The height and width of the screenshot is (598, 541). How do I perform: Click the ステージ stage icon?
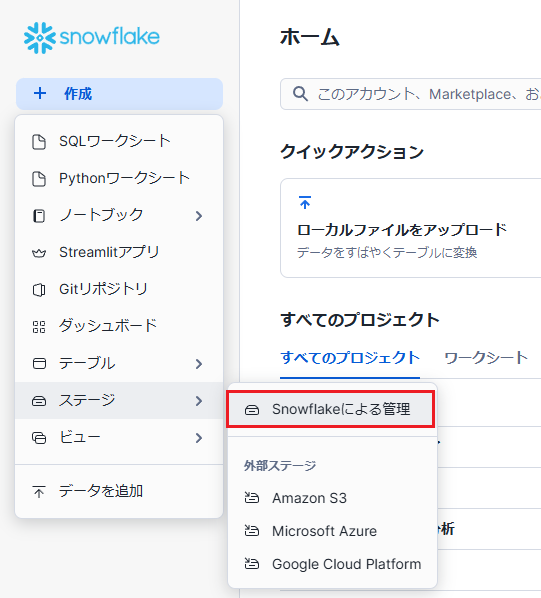click(x=39, y=401)
